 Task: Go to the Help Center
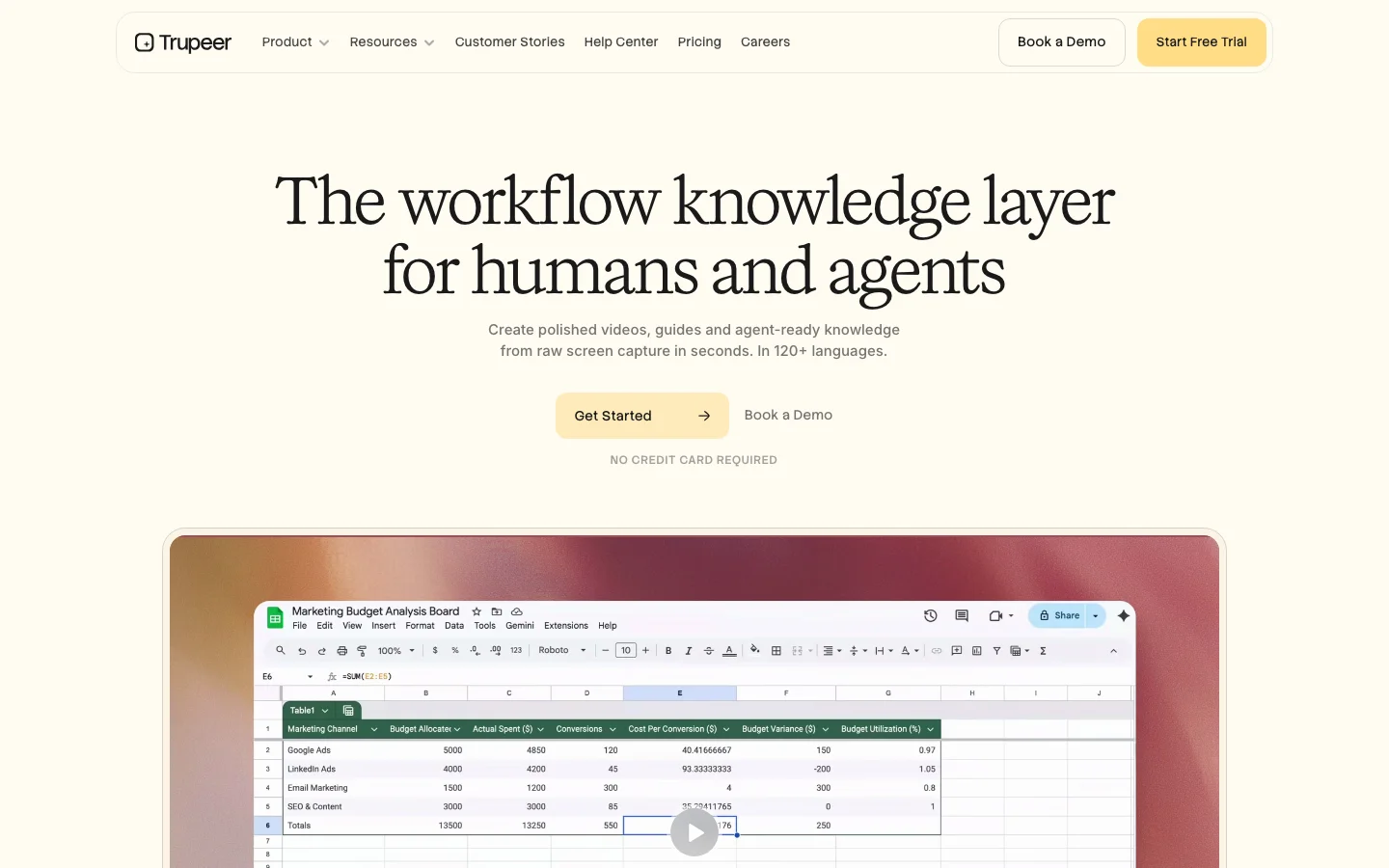tap(621, 42)
